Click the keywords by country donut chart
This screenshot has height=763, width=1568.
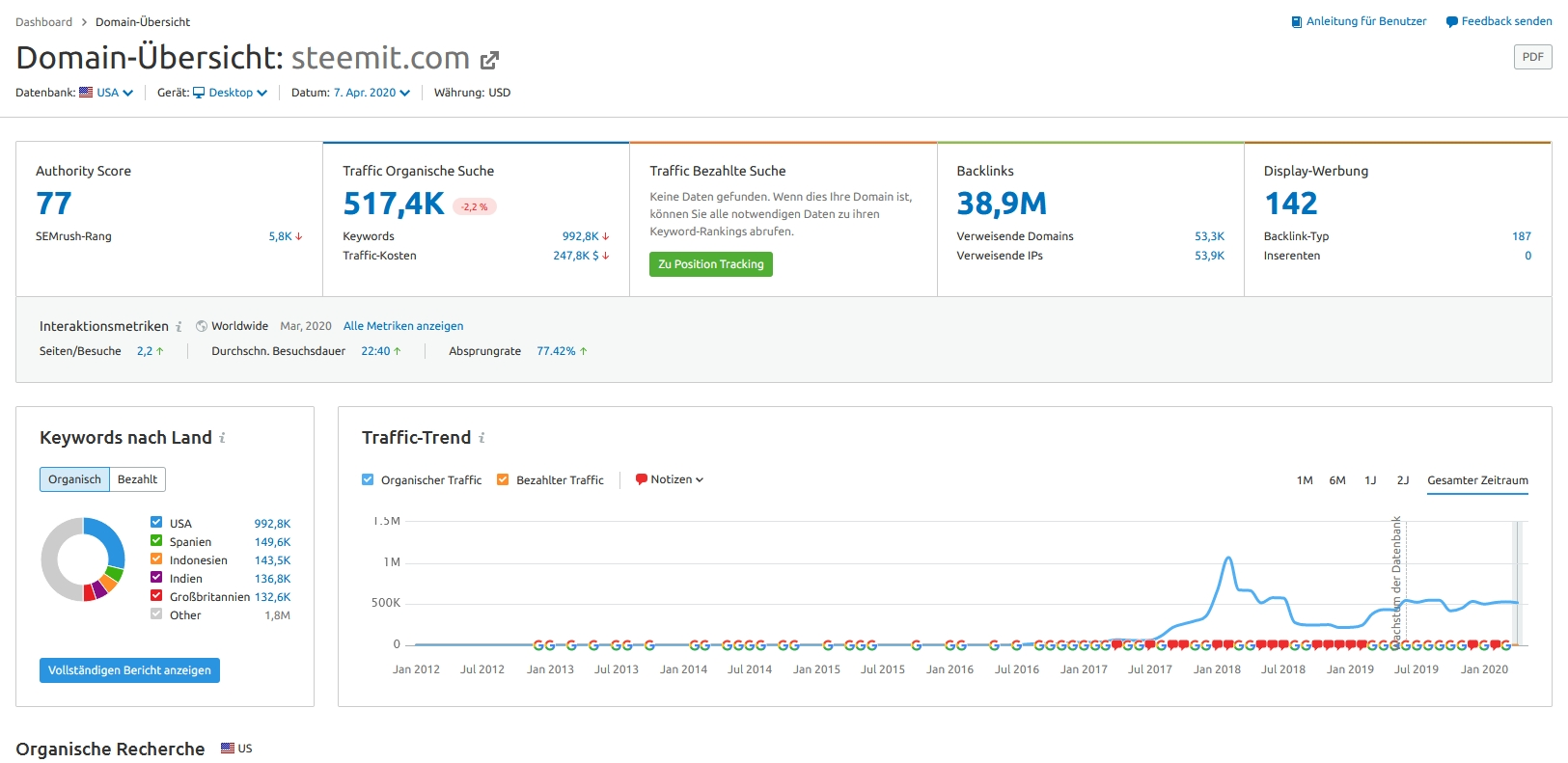pos(83,559)
